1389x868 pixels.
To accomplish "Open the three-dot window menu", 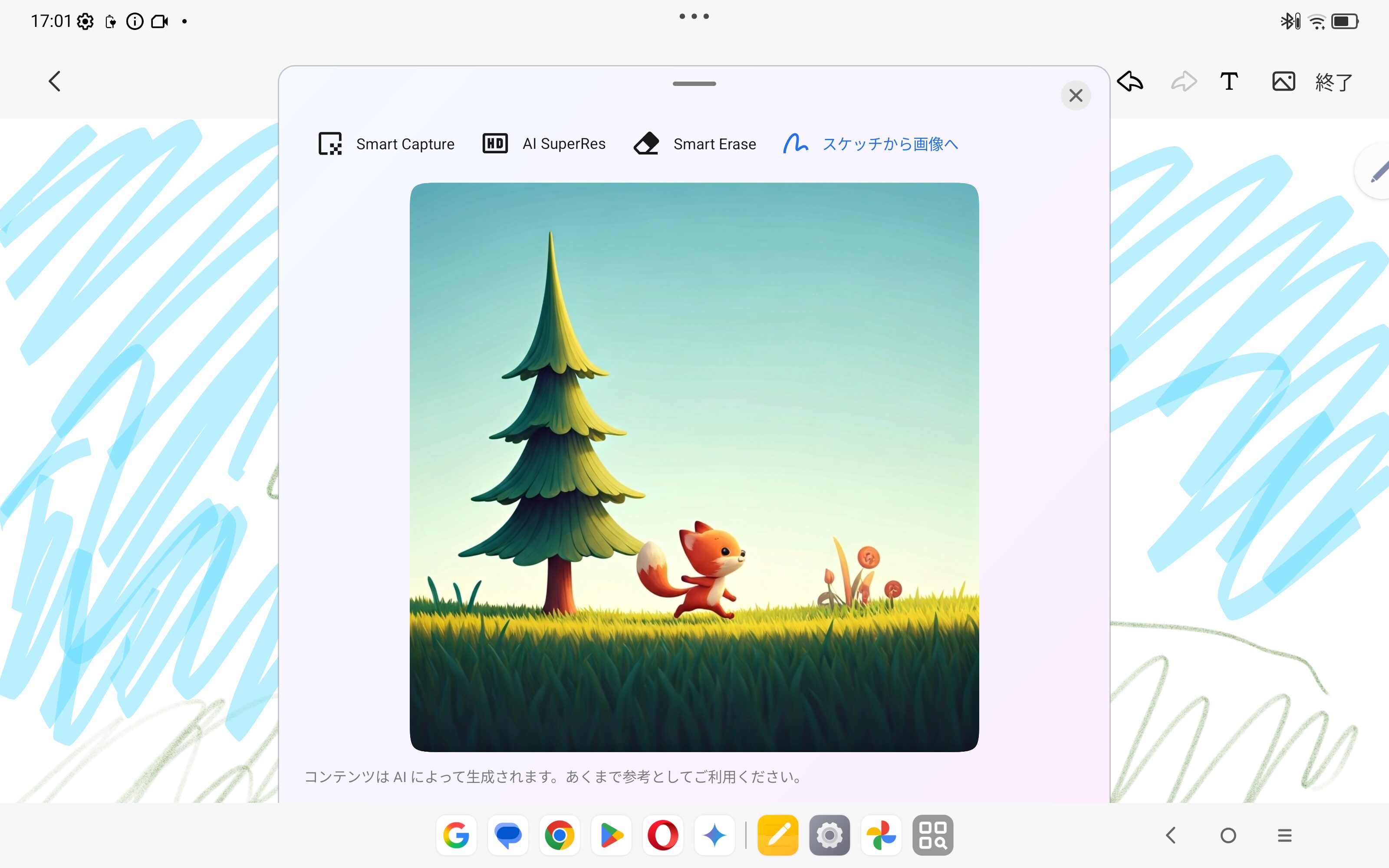I will click(694, 16).
